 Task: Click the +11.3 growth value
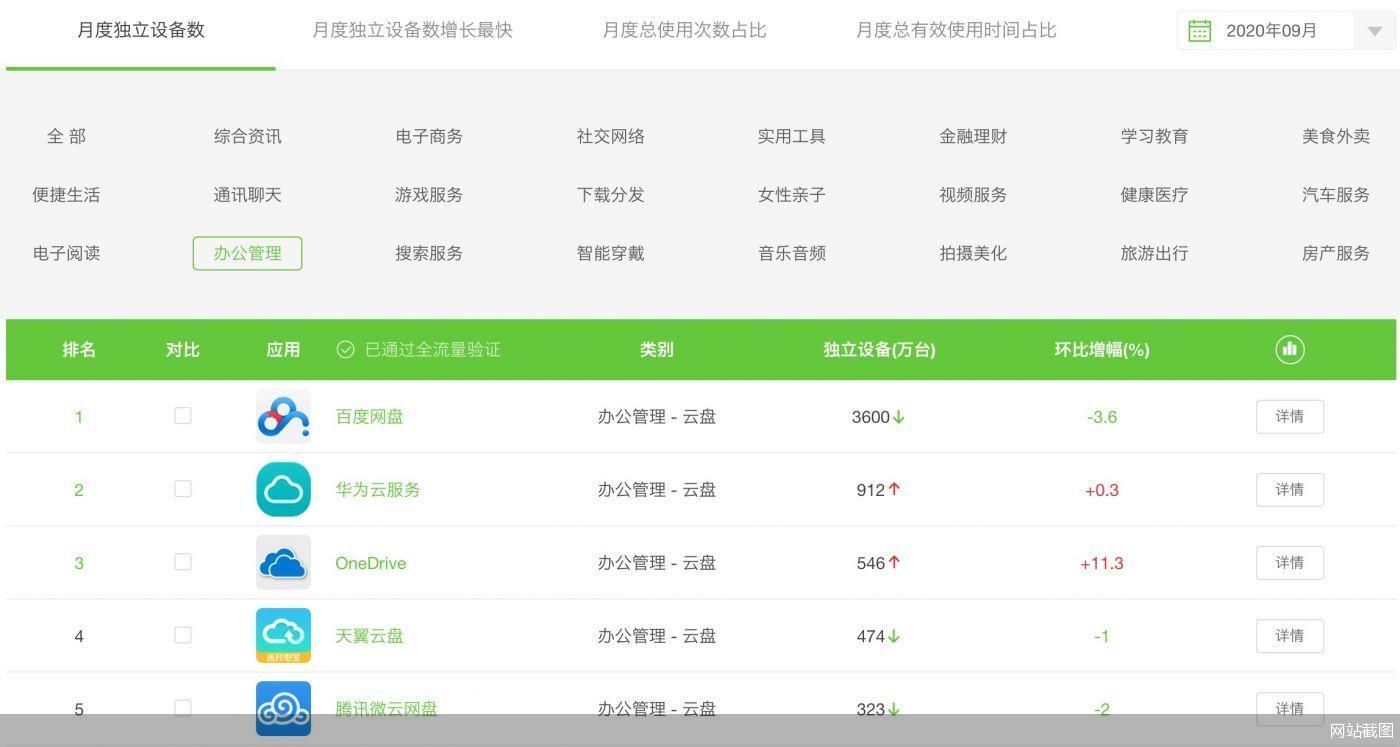[x=1102, y=563]
